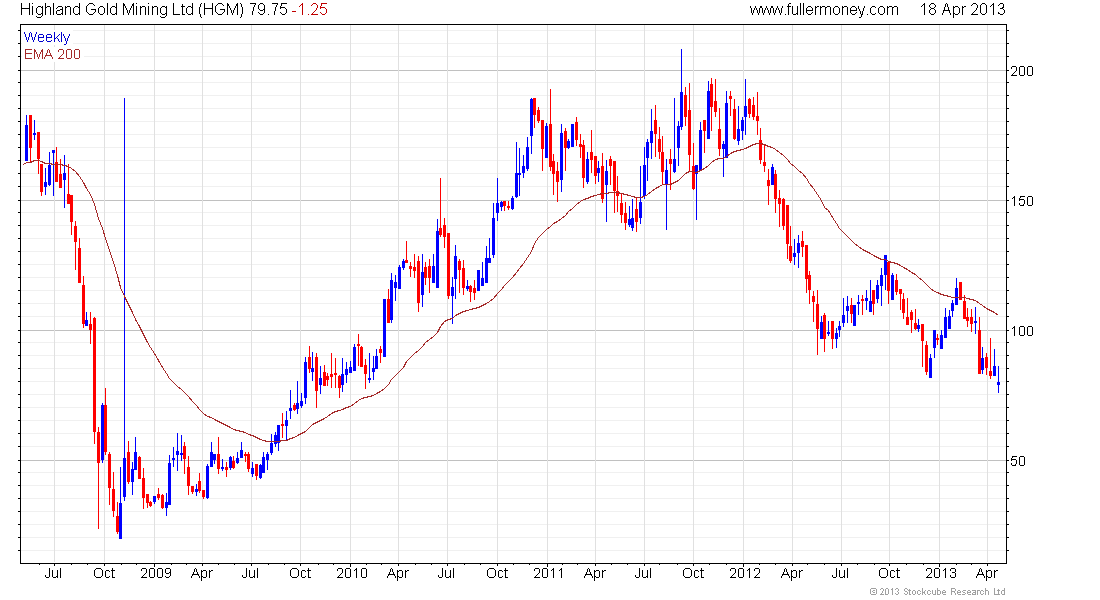Screen dimensions: 1100x600
Task: Click the Stockcube Research Ltd copyright text
Action: click(937, 592)
